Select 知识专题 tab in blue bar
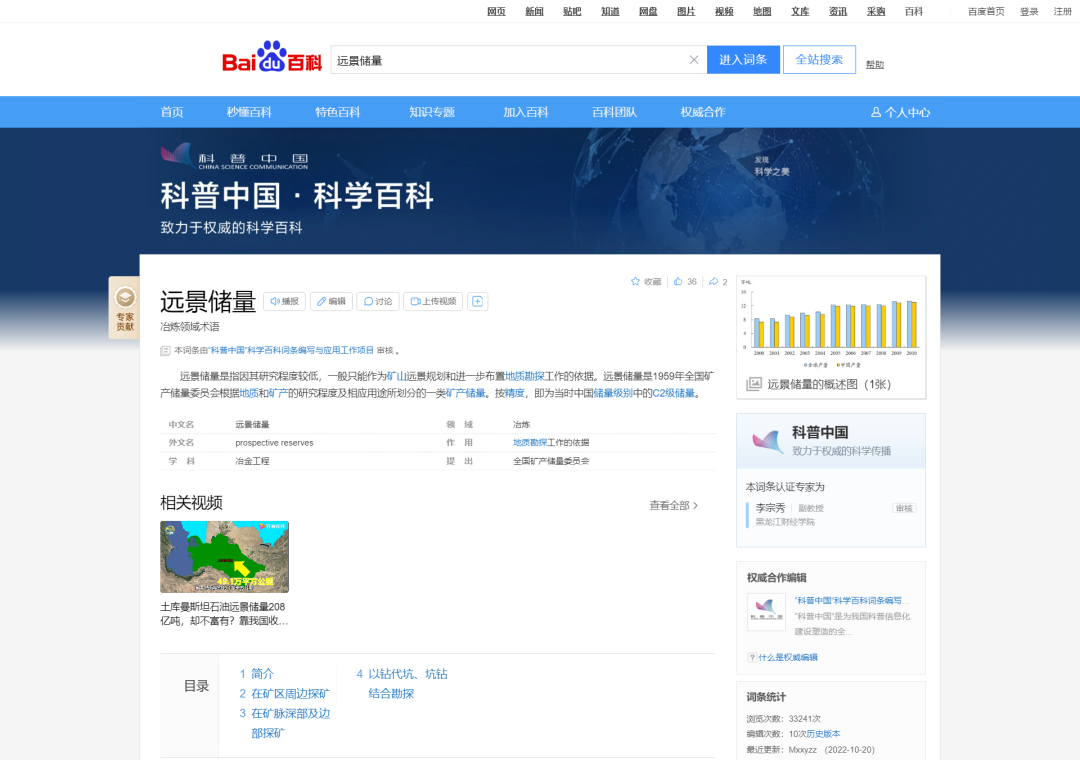The height and width of the screenshot is (760, 1080). pos(432,112)
